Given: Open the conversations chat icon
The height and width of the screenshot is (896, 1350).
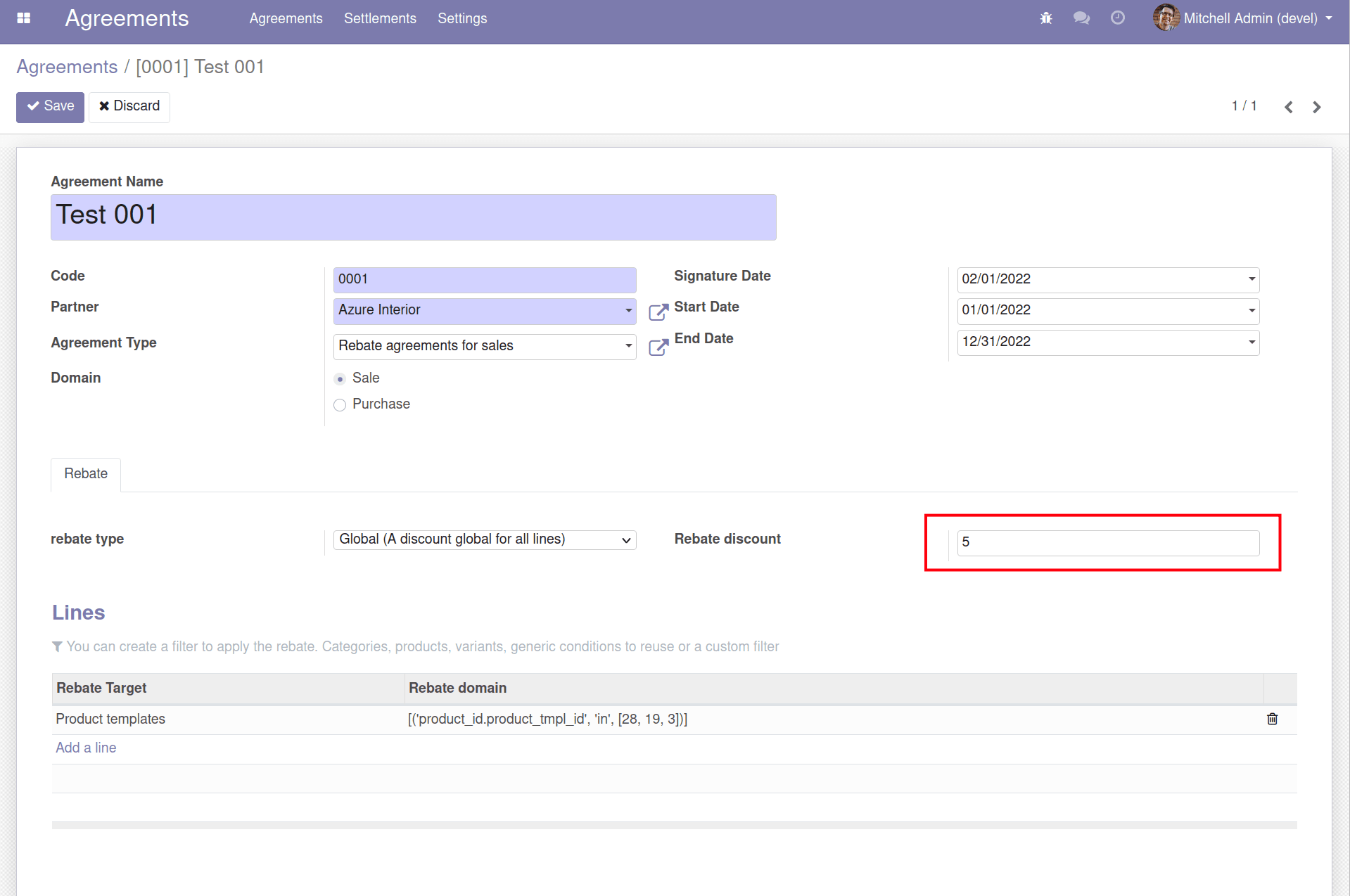Looking at the screenshot, I should pyautogui.click(x=1081, y=18).
